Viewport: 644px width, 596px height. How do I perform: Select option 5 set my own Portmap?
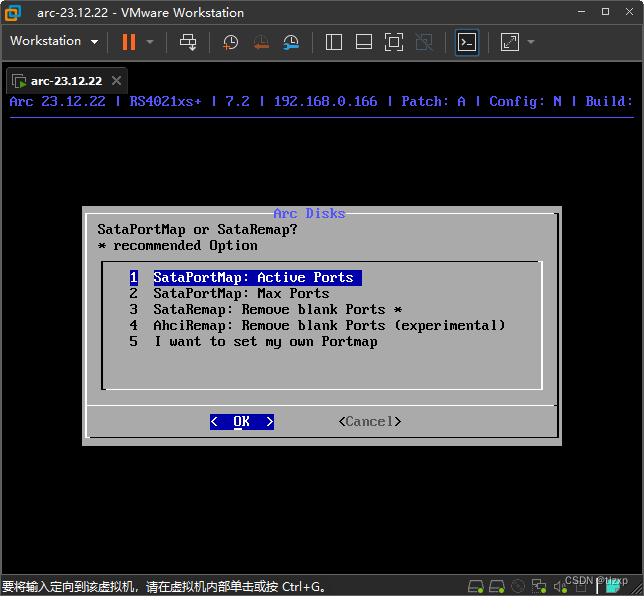(x=253, y=342)
